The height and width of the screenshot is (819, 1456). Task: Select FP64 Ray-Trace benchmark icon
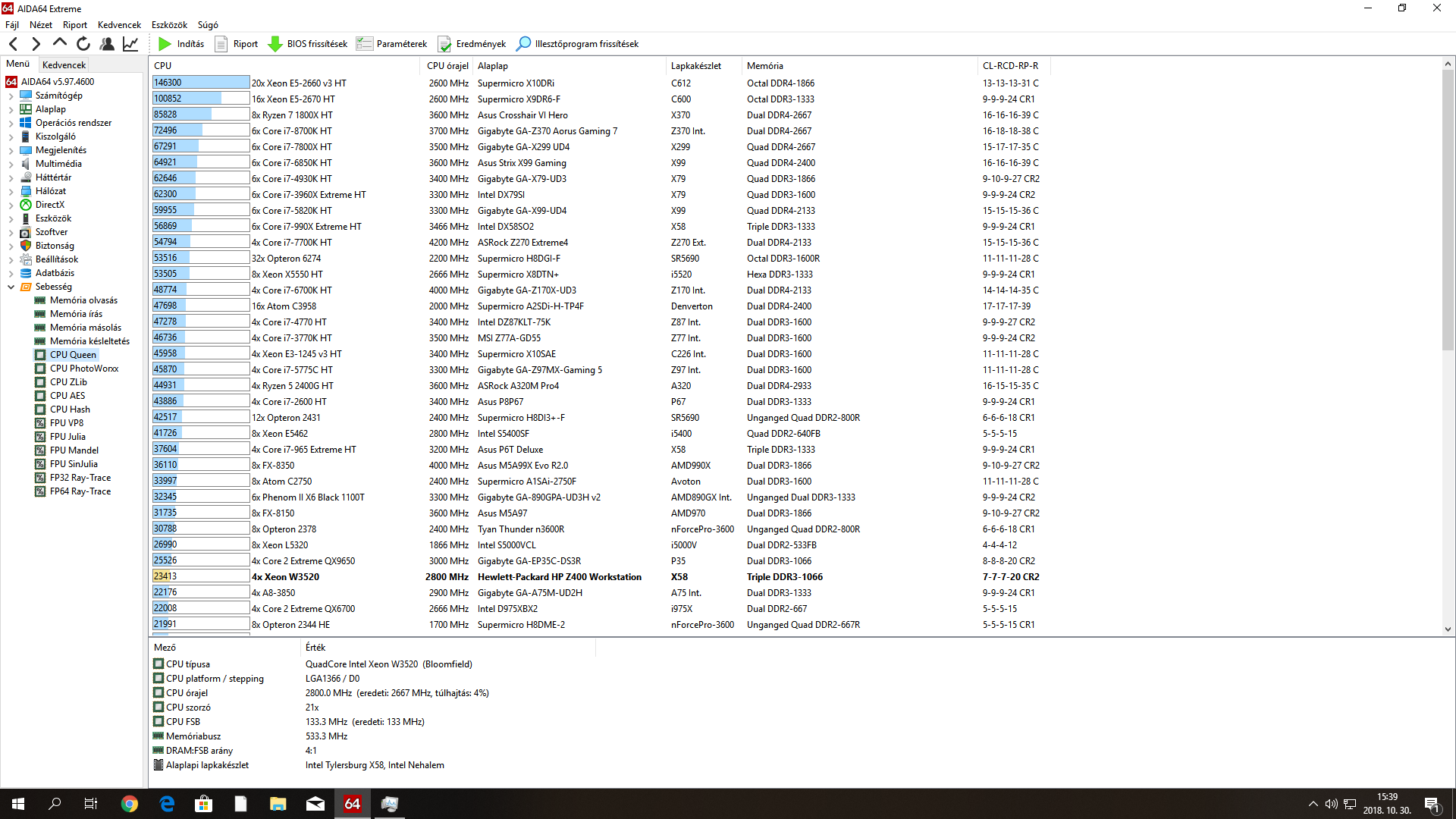click(40, 491)
